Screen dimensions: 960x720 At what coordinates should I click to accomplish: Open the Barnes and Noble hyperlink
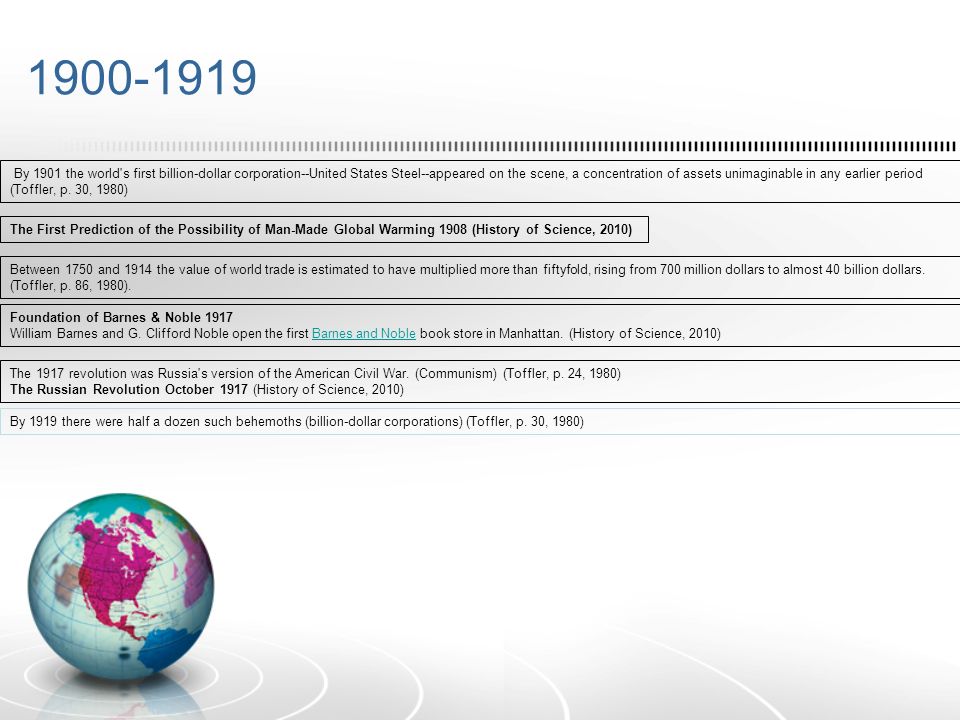364,334
